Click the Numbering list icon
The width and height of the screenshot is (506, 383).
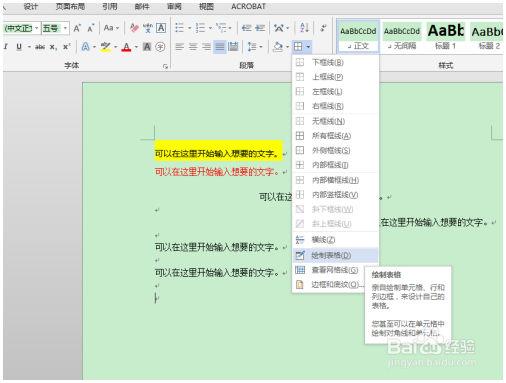pyautogui.click(x=200, y=28)
